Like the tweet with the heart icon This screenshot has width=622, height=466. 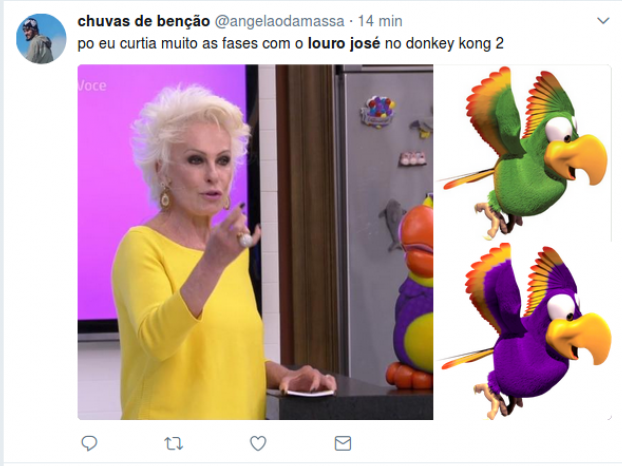[258, 443]
